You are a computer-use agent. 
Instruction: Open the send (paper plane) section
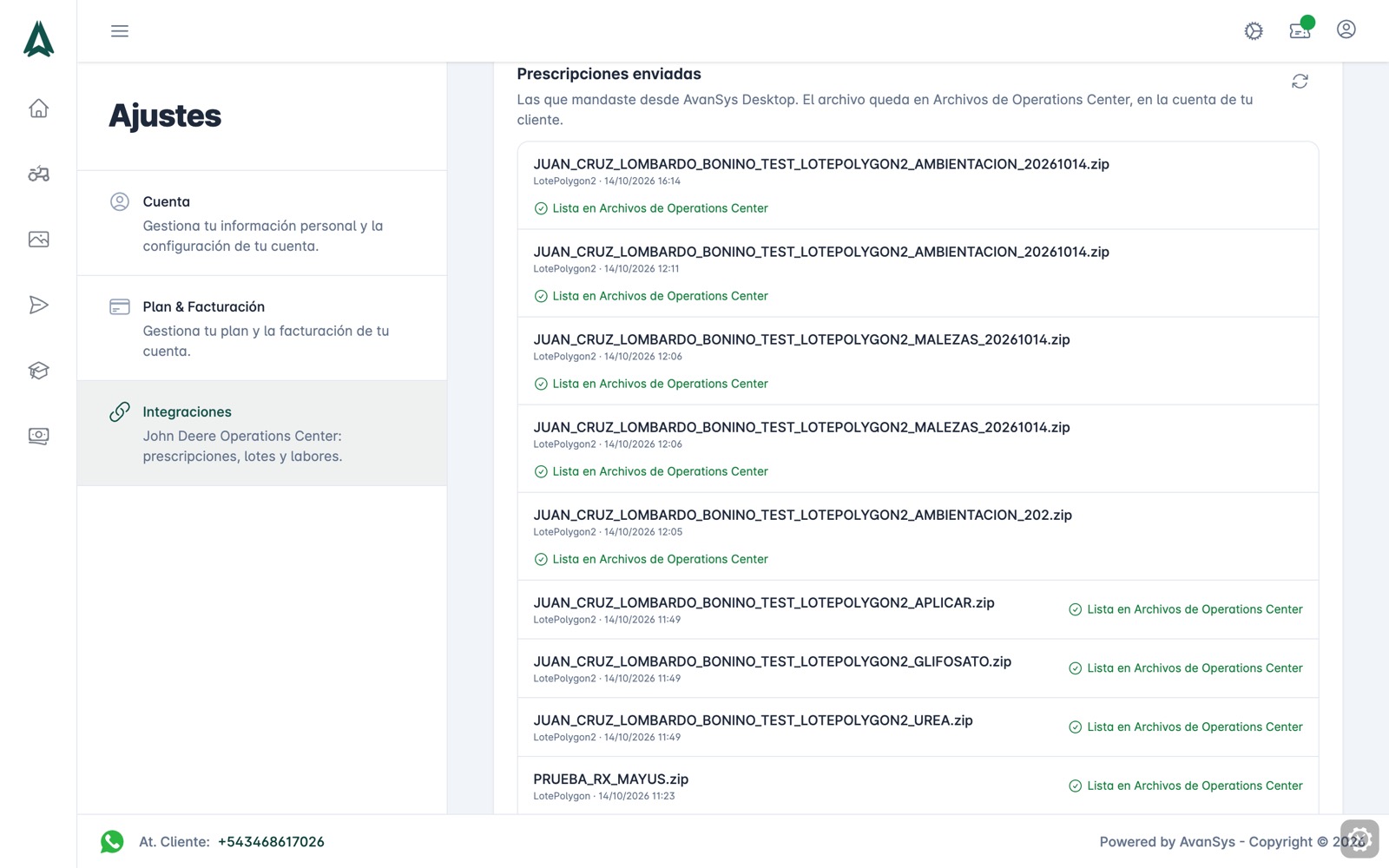(x=38, y=305)
